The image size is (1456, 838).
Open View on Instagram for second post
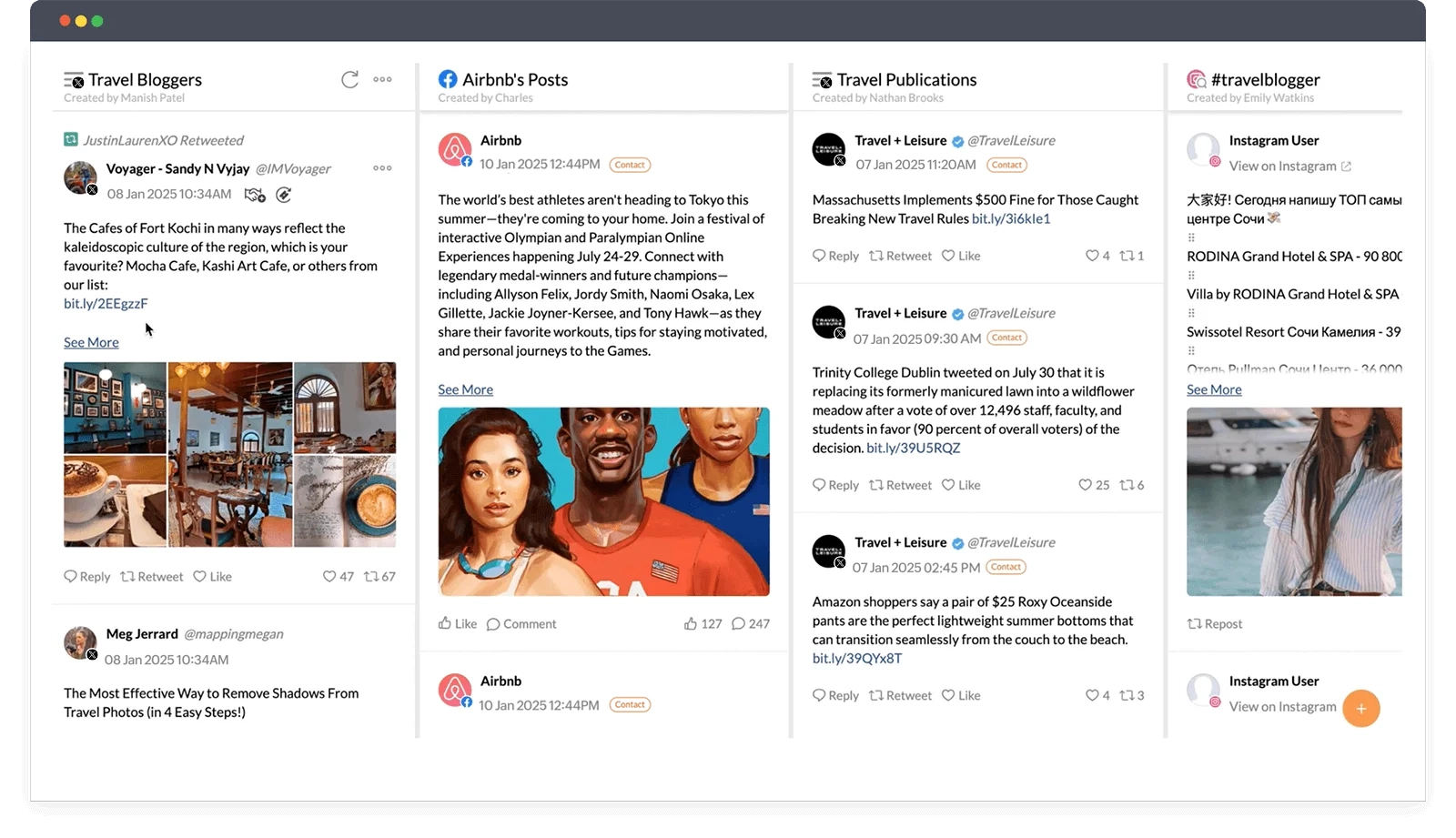[1283, 707]
